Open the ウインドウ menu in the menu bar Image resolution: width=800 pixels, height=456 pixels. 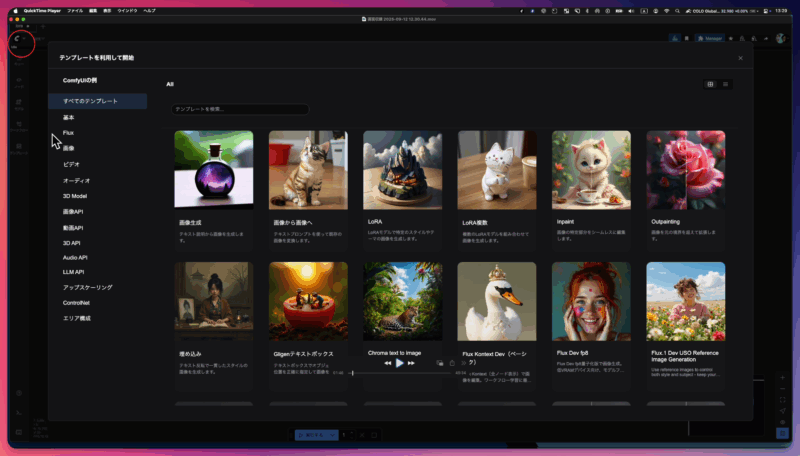pos(127,10)
